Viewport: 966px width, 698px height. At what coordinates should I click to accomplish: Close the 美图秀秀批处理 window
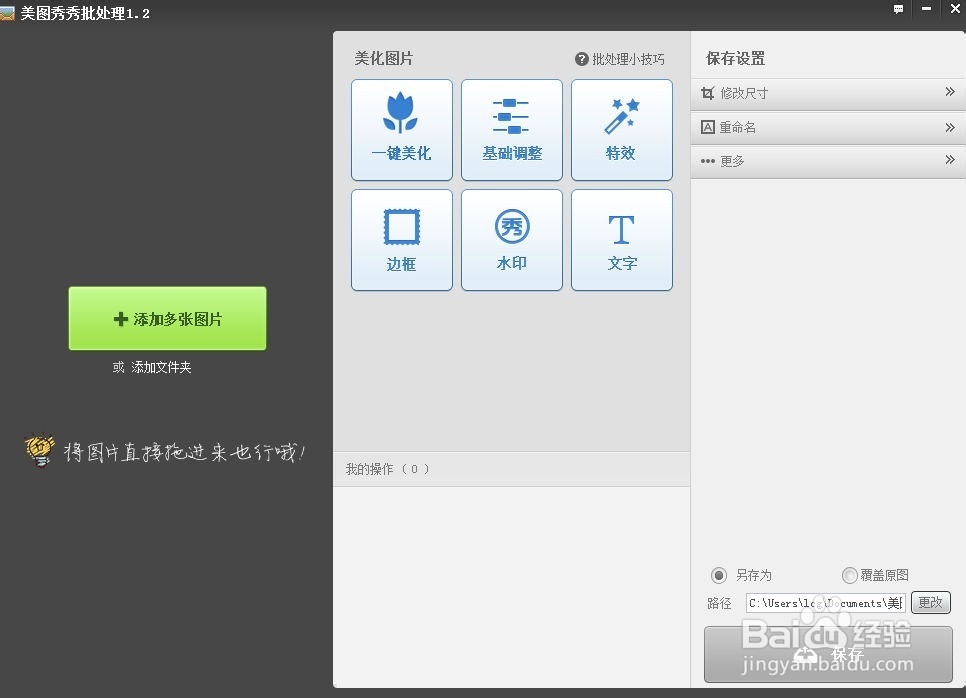[x=954, y=9]
